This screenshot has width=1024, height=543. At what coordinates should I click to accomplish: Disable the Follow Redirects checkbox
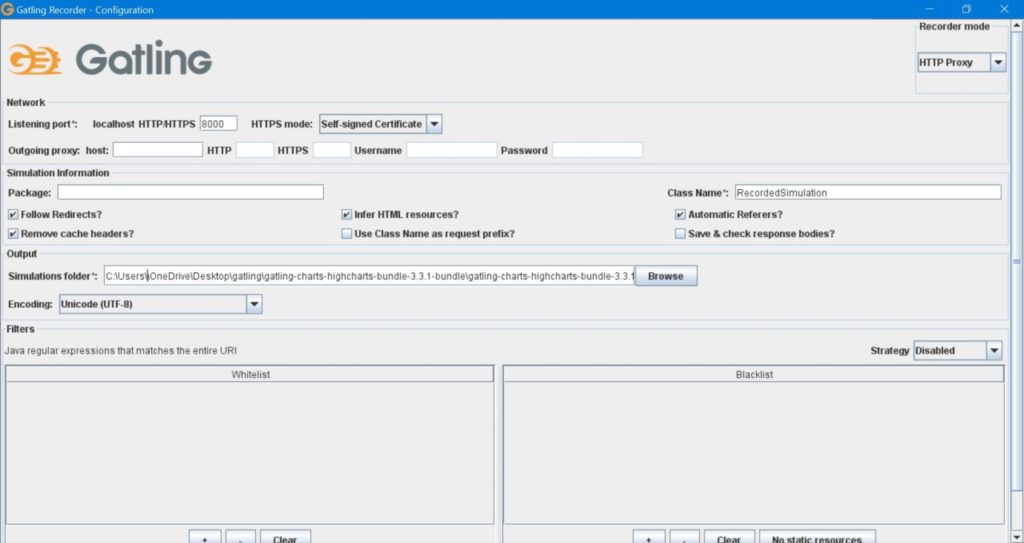[x=13, y=215]
